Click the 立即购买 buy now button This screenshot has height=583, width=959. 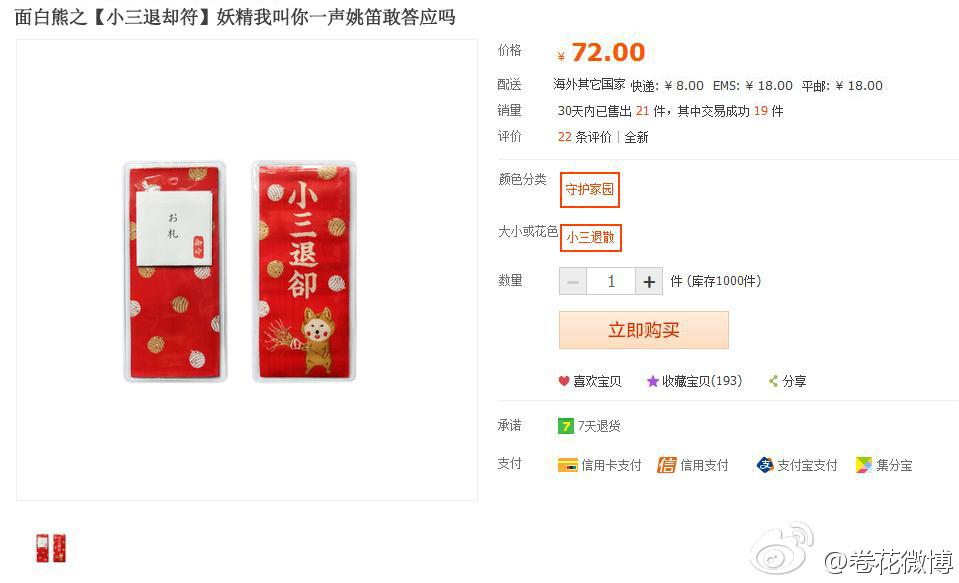click(x=644, y=330)
